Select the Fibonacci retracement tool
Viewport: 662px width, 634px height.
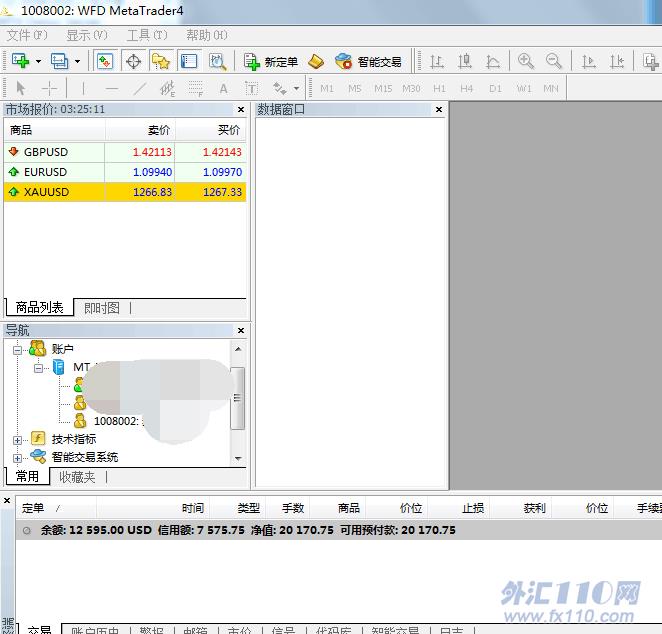195,89
